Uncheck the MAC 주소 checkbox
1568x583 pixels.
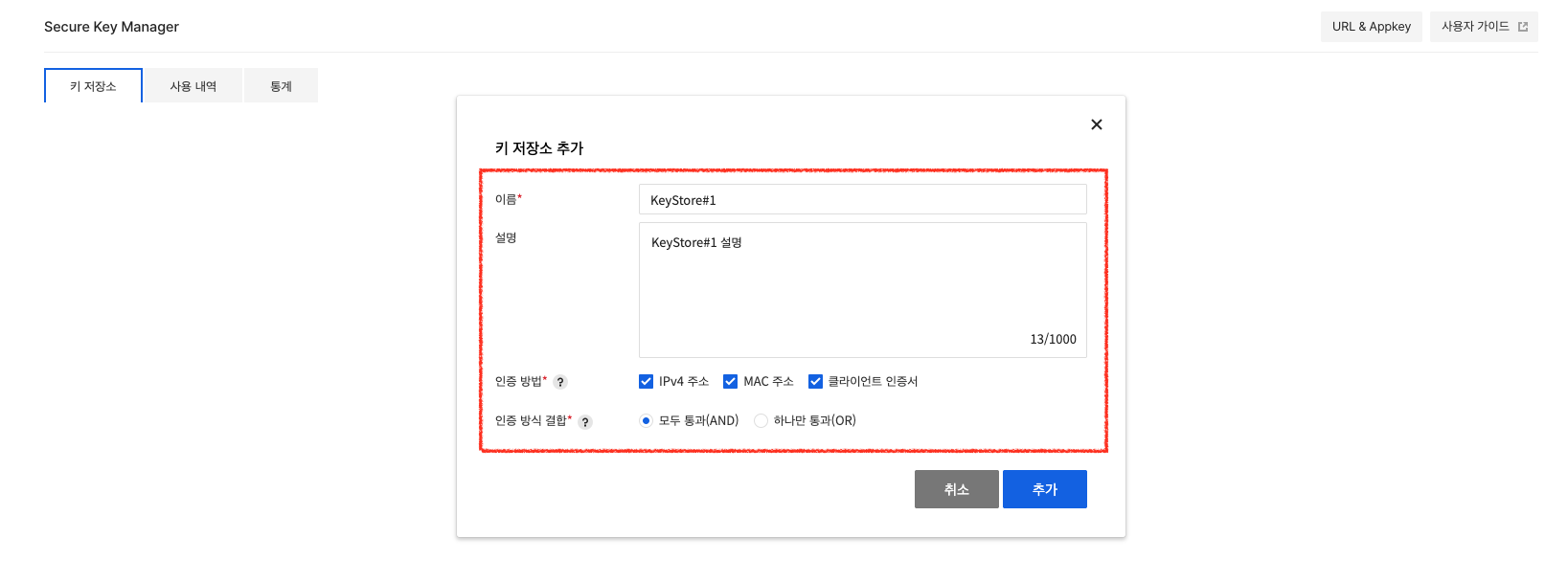tap(730, 381)
